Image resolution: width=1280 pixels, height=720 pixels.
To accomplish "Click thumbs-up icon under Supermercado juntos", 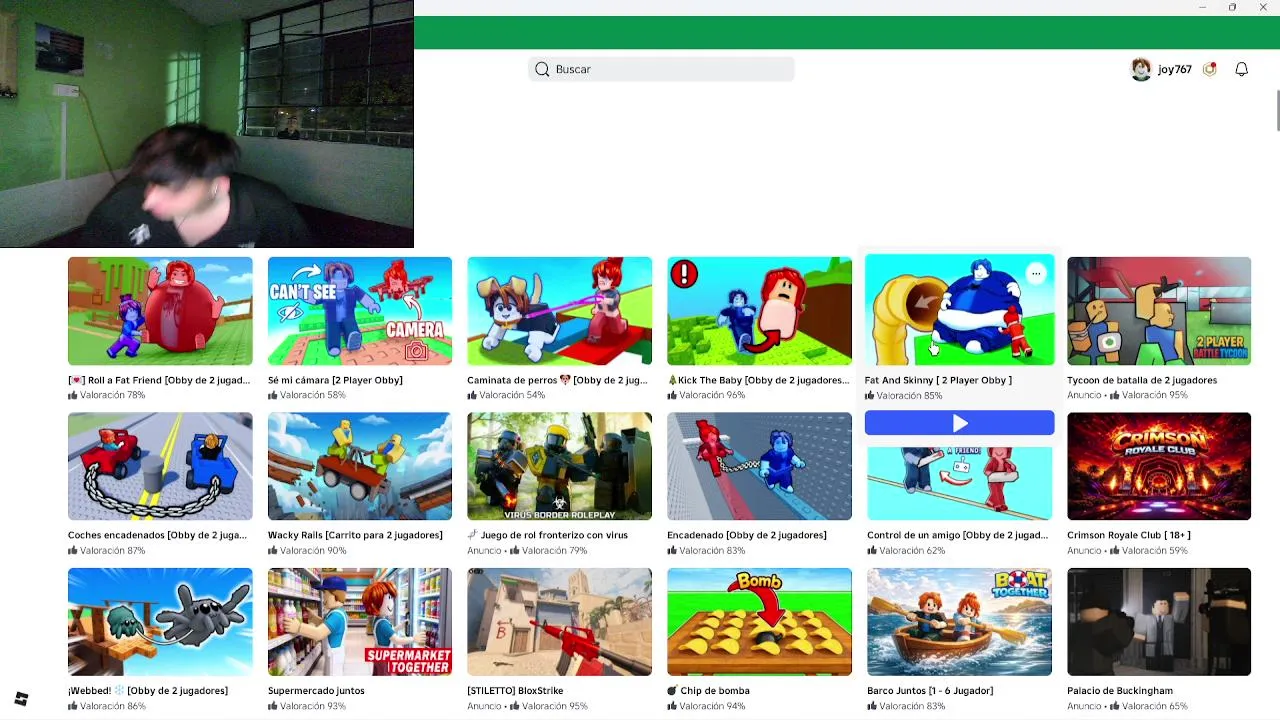I will [x=273, y=706].
